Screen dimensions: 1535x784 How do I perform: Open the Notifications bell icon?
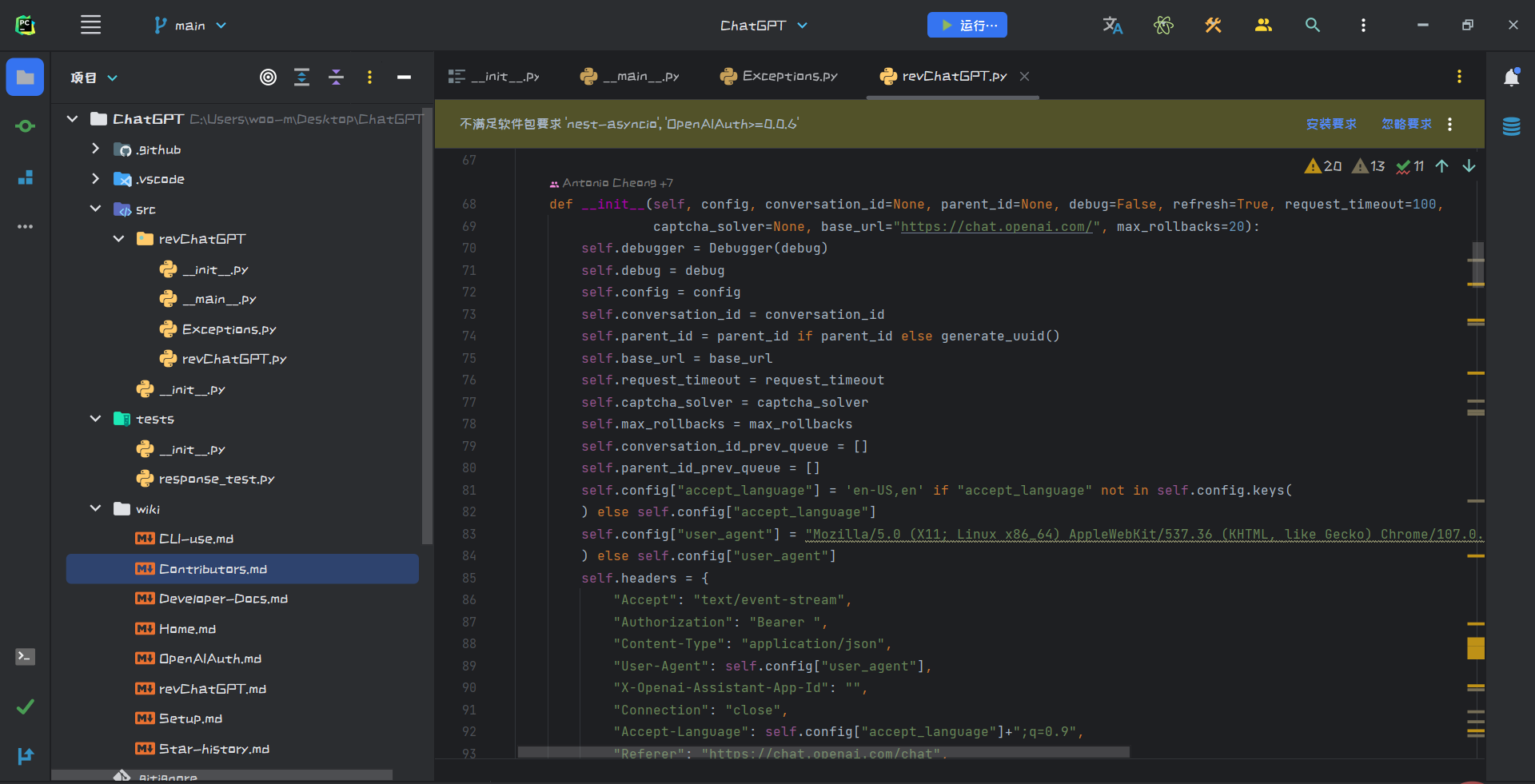[x=1511, y=77]
